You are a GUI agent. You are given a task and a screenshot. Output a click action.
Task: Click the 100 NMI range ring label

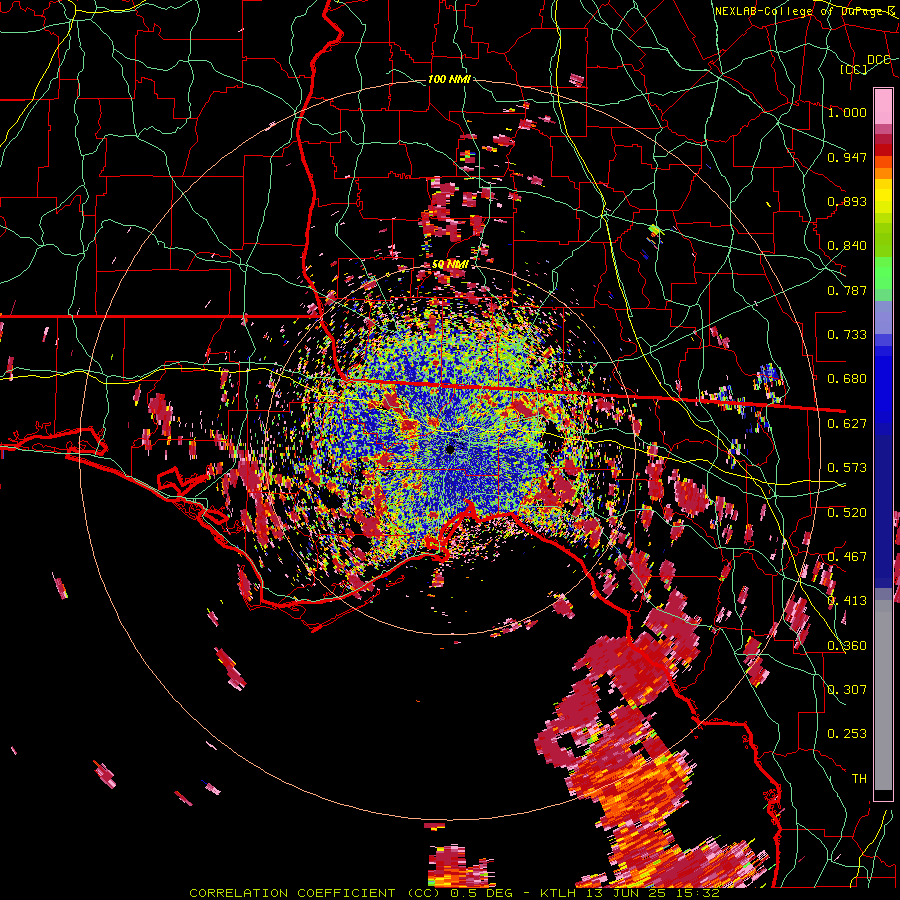click(x=449, y=79)
